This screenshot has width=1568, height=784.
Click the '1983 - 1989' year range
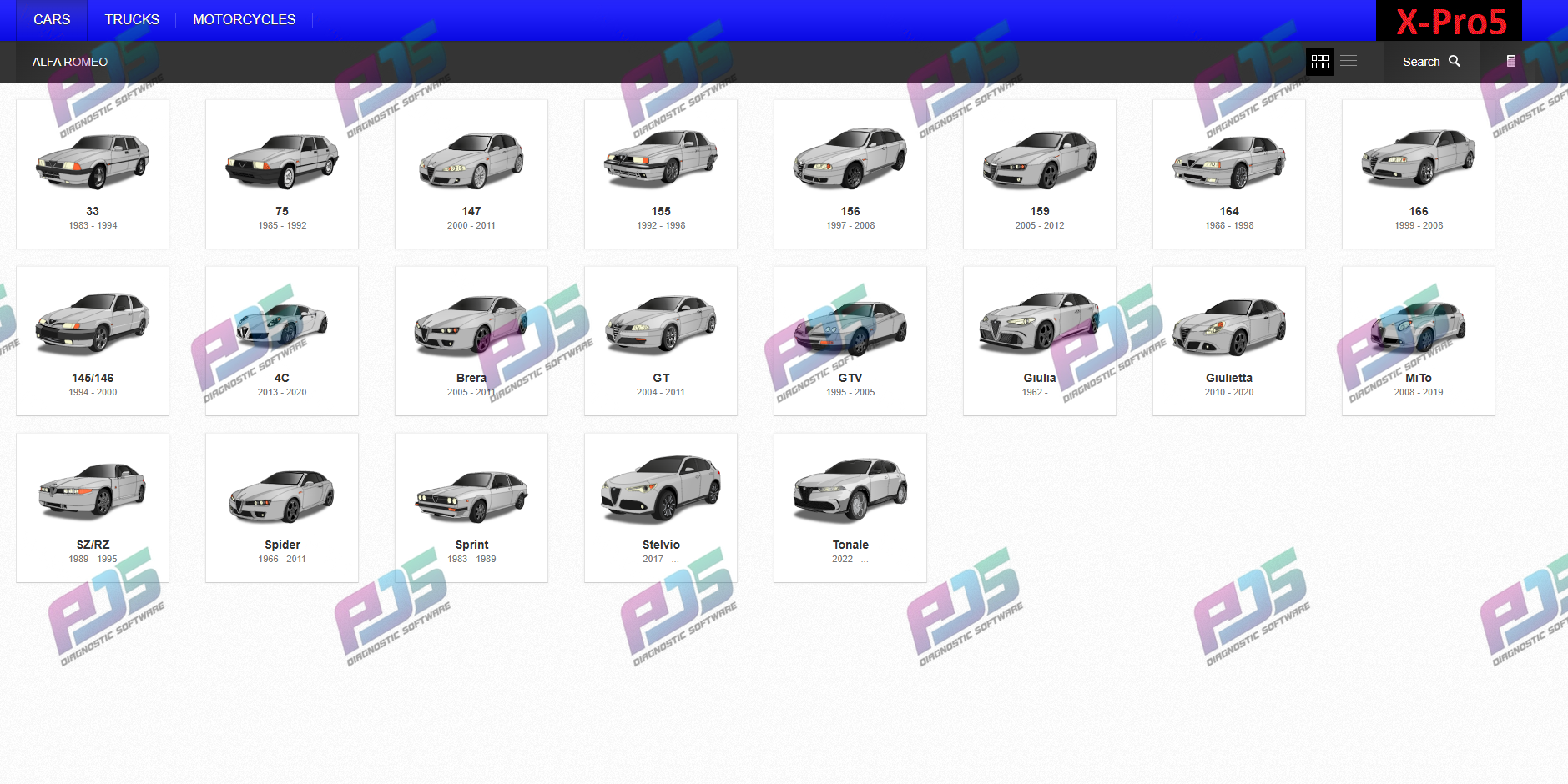(x=471, y=559)
